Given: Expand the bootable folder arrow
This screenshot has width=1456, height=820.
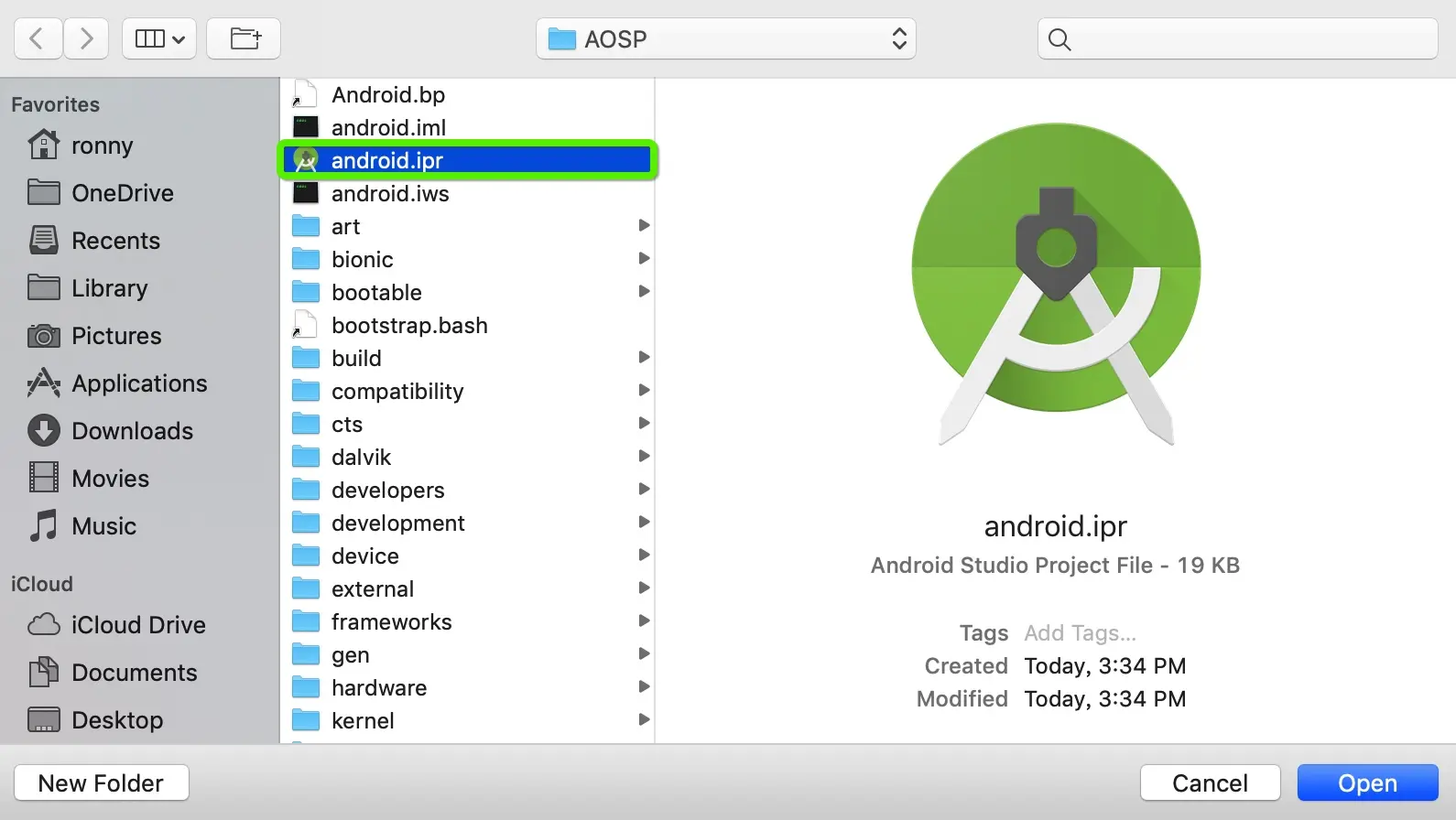Looking at the screenshot, I should point(644,291).
